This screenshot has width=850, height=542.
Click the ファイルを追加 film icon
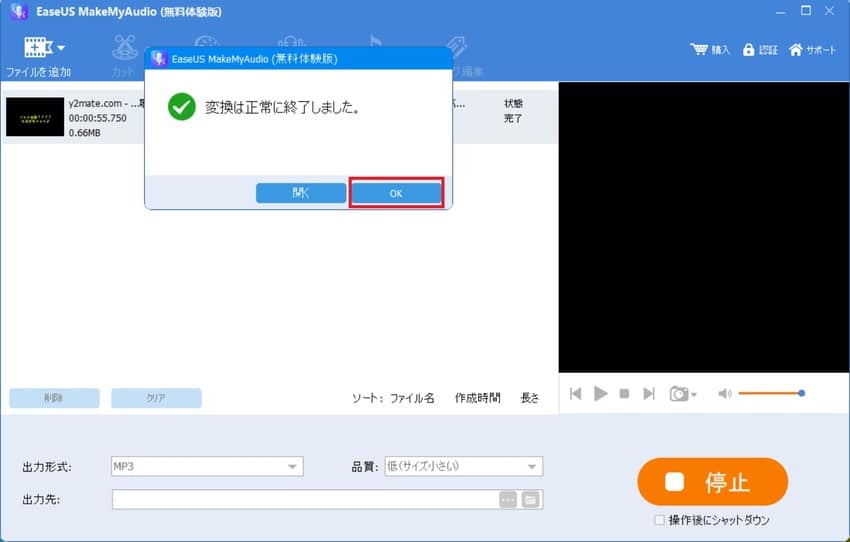click(37, 48)
